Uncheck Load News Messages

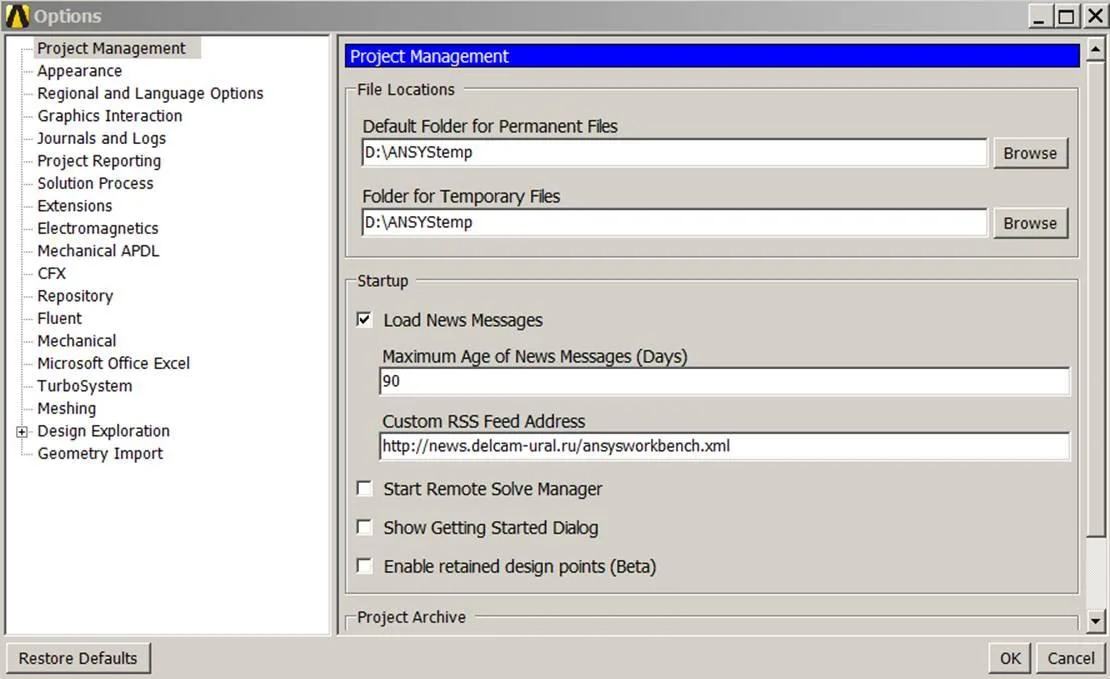click(x=365, y=319)
